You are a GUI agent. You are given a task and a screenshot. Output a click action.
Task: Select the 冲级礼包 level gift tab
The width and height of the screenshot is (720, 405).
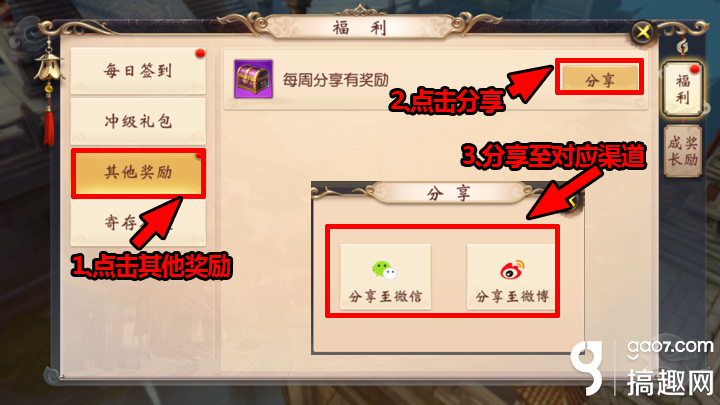click(138, 122)
